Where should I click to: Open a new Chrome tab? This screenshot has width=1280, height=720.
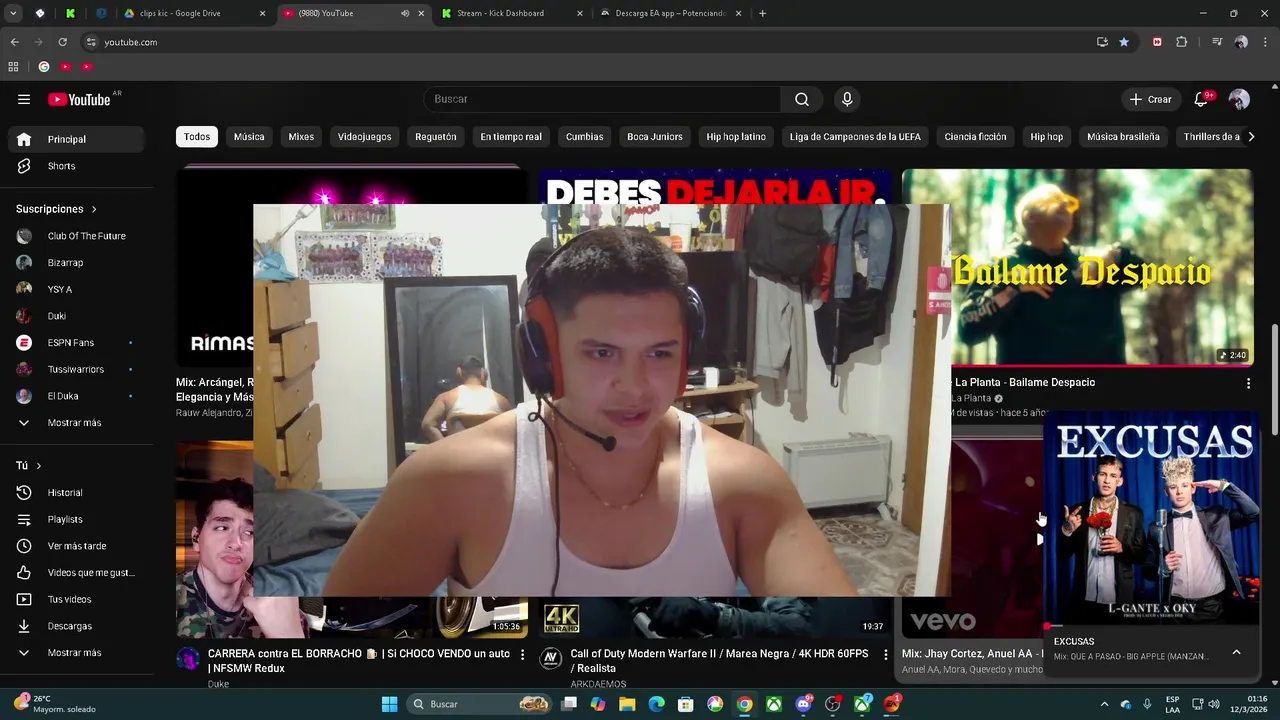(762, 13)
